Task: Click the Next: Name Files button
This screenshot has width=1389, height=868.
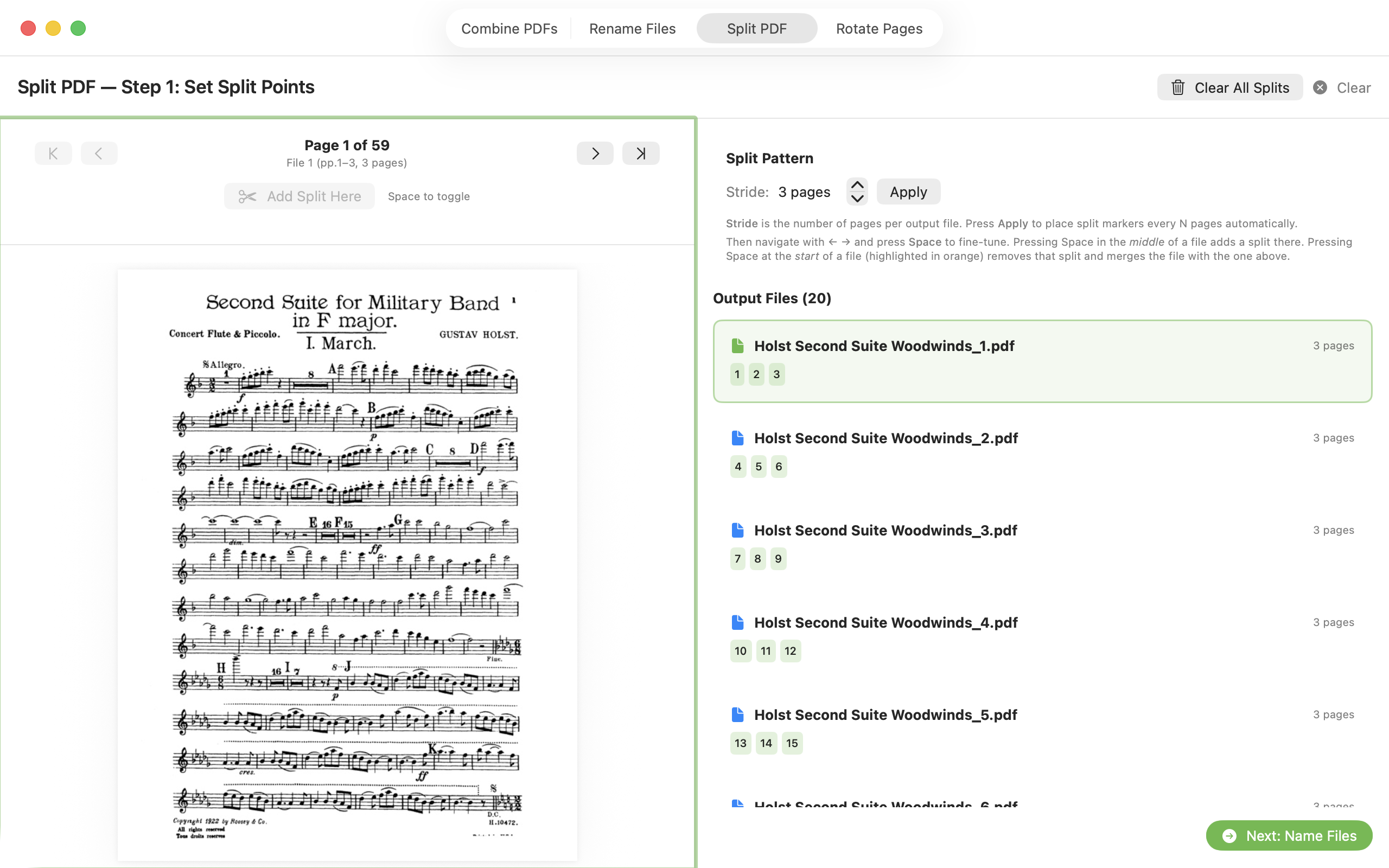Action: pyautogui.click(x=1288, y=835)
